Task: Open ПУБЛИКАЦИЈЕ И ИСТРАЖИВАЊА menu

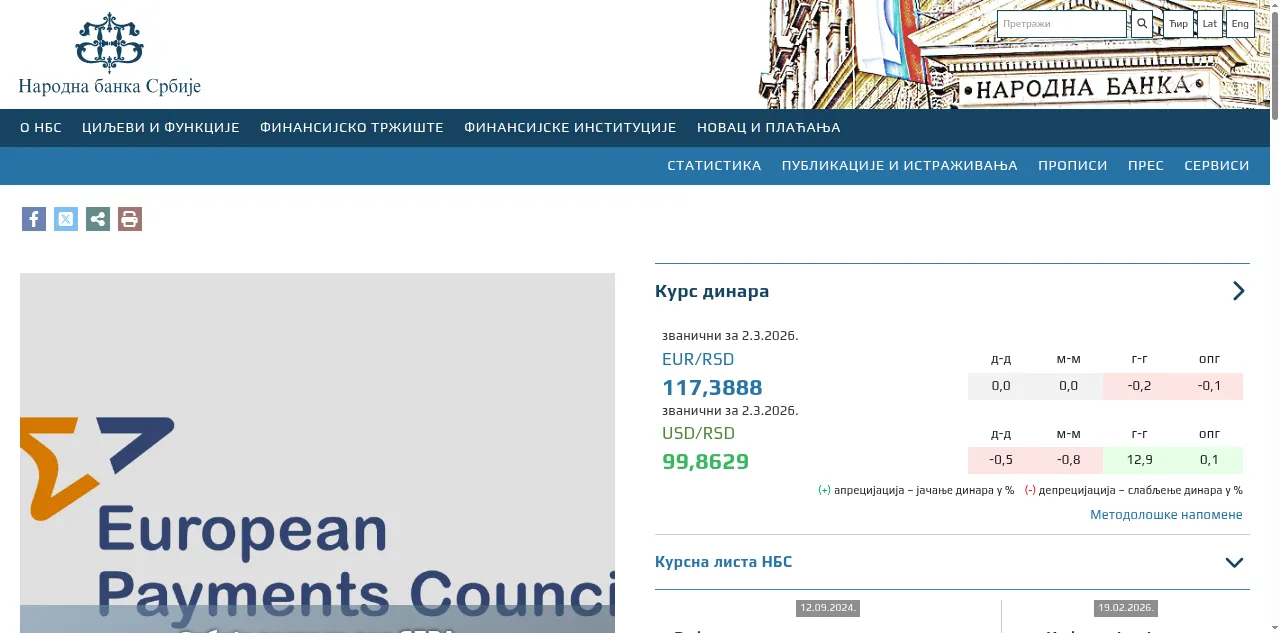Action: click(x=900, y=166)
